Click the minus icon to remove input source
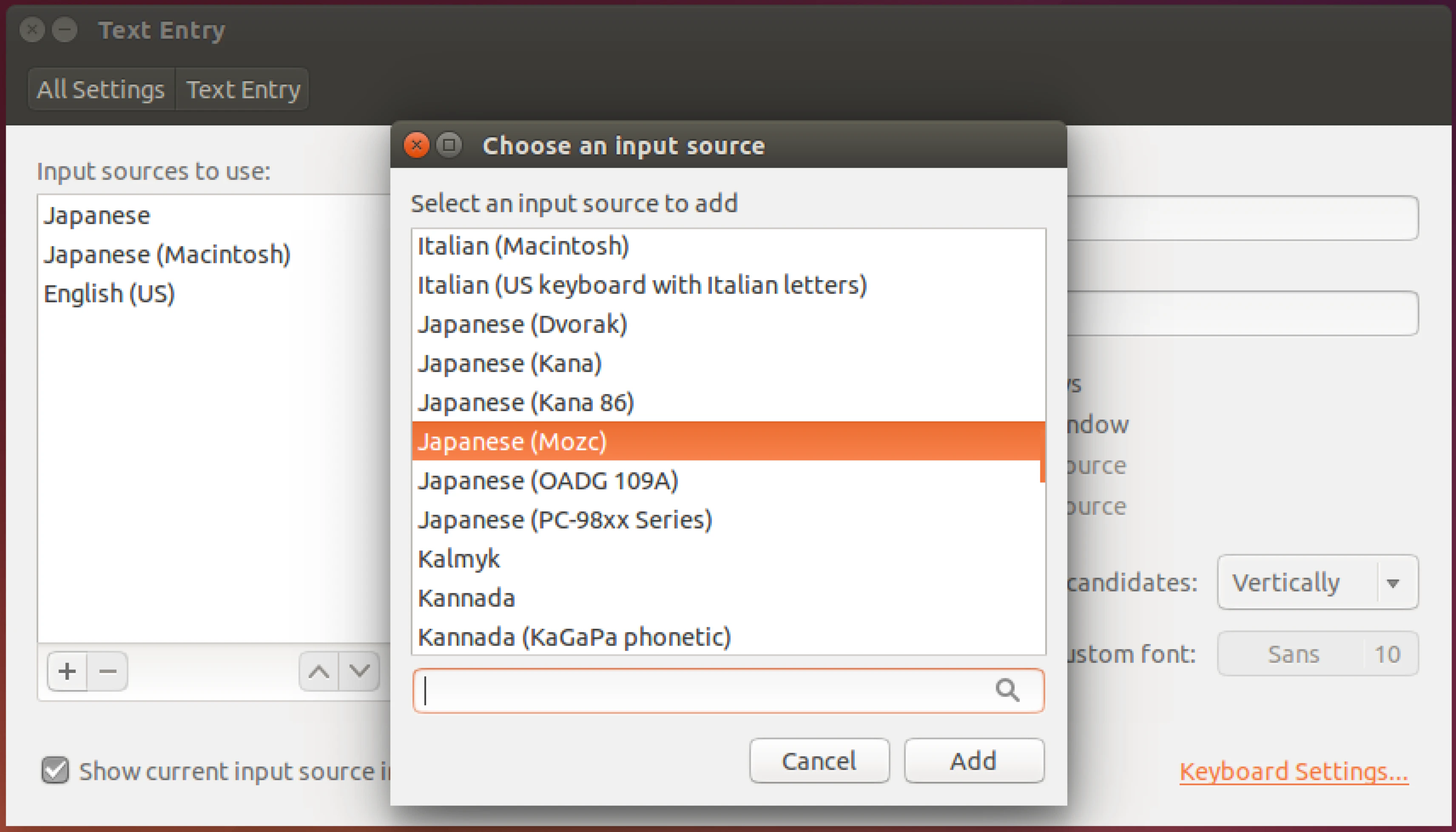 108,671
